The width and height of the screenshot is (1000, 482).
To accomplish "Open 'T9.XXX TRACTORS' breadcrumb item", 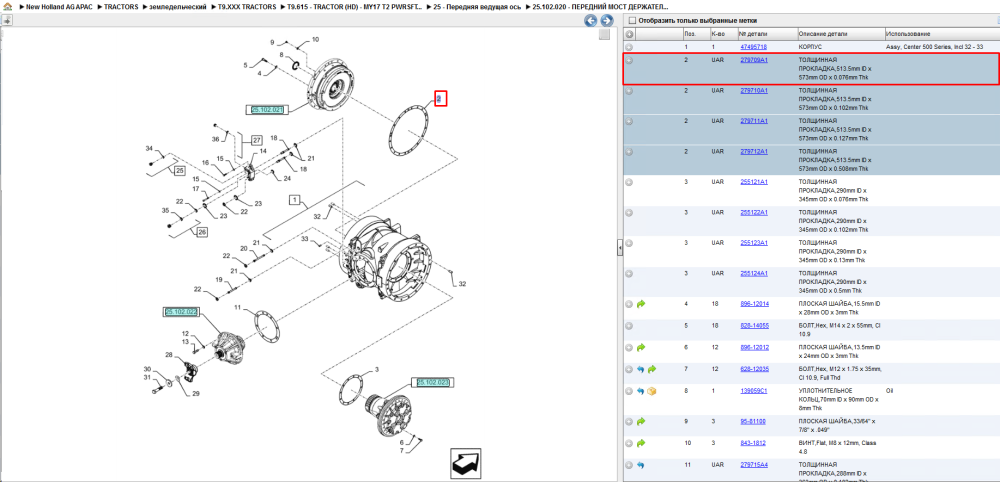I will (x=247, y=6).
